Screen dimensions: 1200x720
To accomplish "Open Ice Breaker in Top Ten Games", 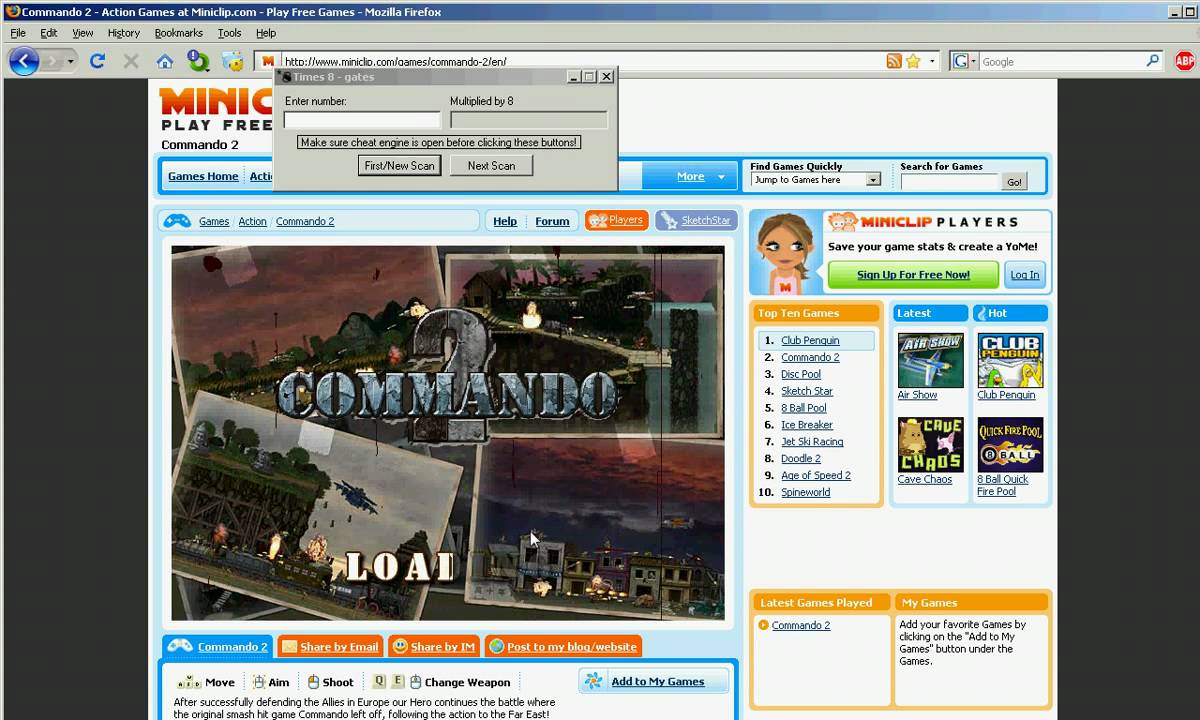I will tap(807, 425).
